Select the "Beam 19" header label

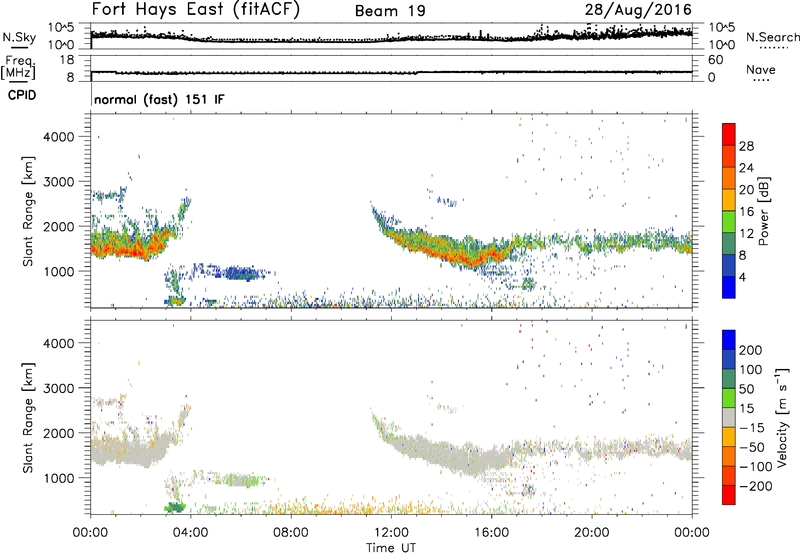pos(390,11)
